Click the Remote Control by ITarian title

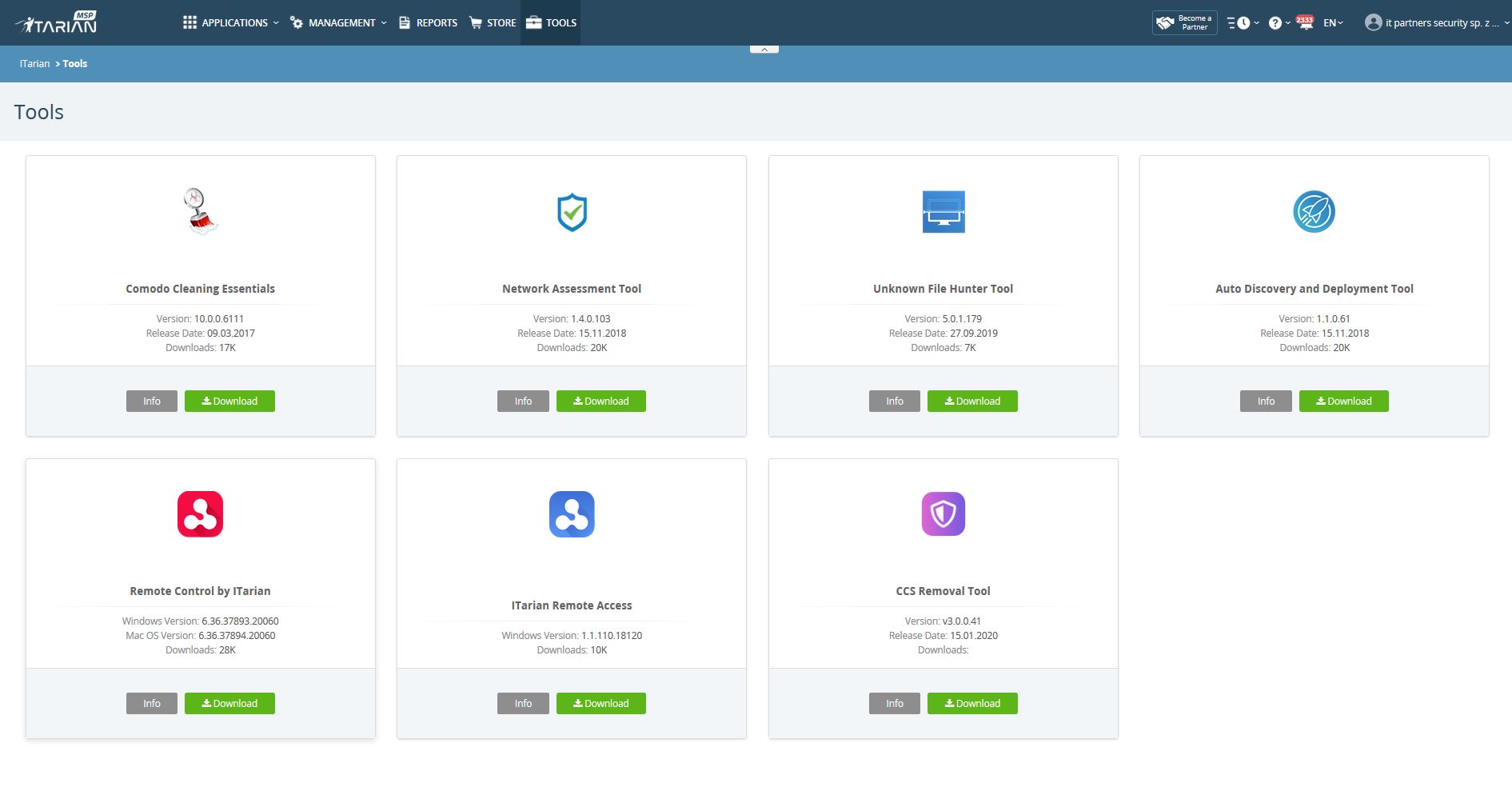[x=200, y=591]
